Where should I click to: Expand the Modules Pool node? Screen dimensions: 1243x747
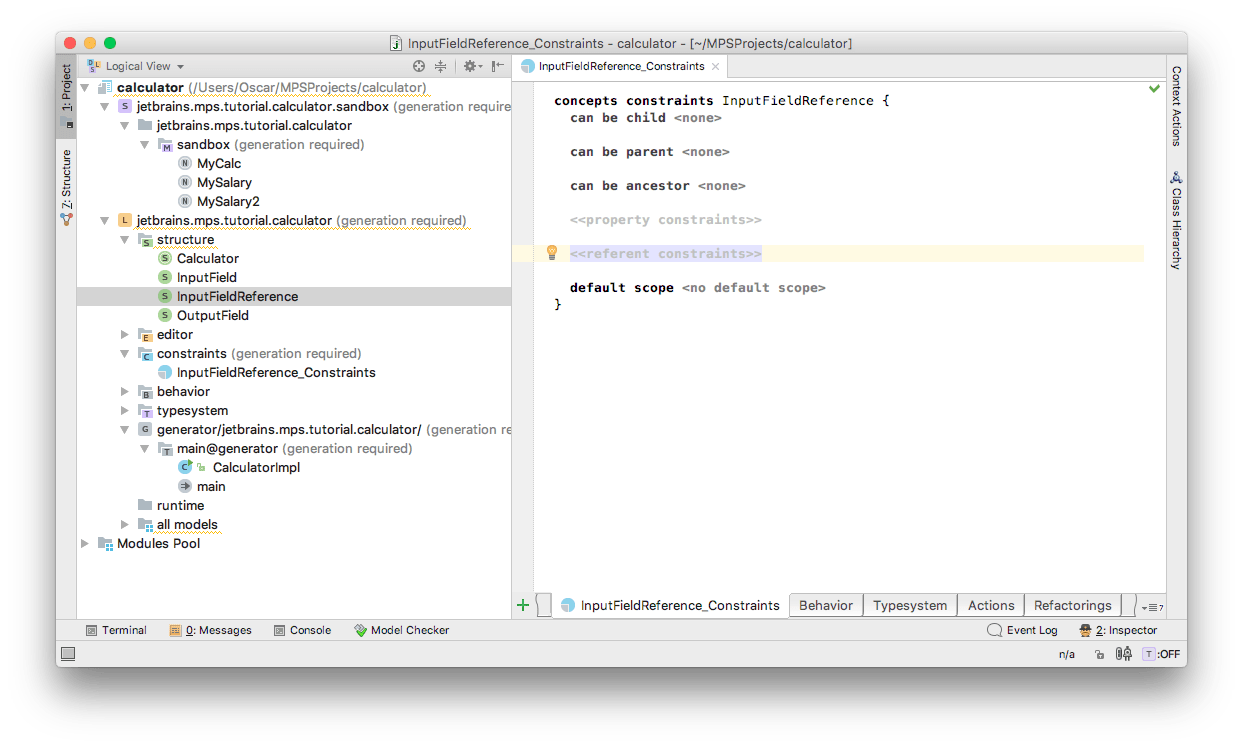click(x=85, y=543)
